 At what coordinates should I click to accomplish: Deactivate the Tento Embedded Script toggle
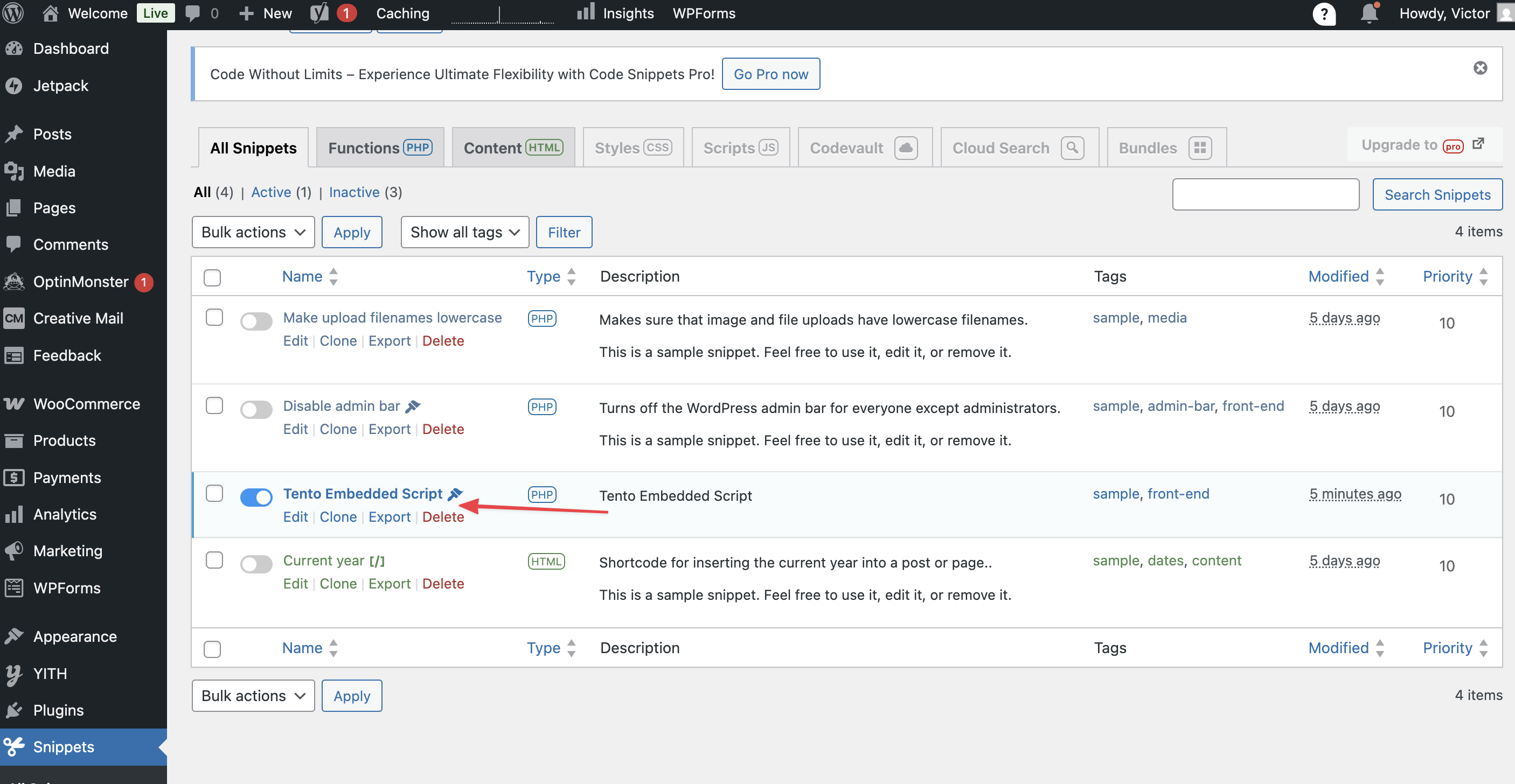coord(256,497)
